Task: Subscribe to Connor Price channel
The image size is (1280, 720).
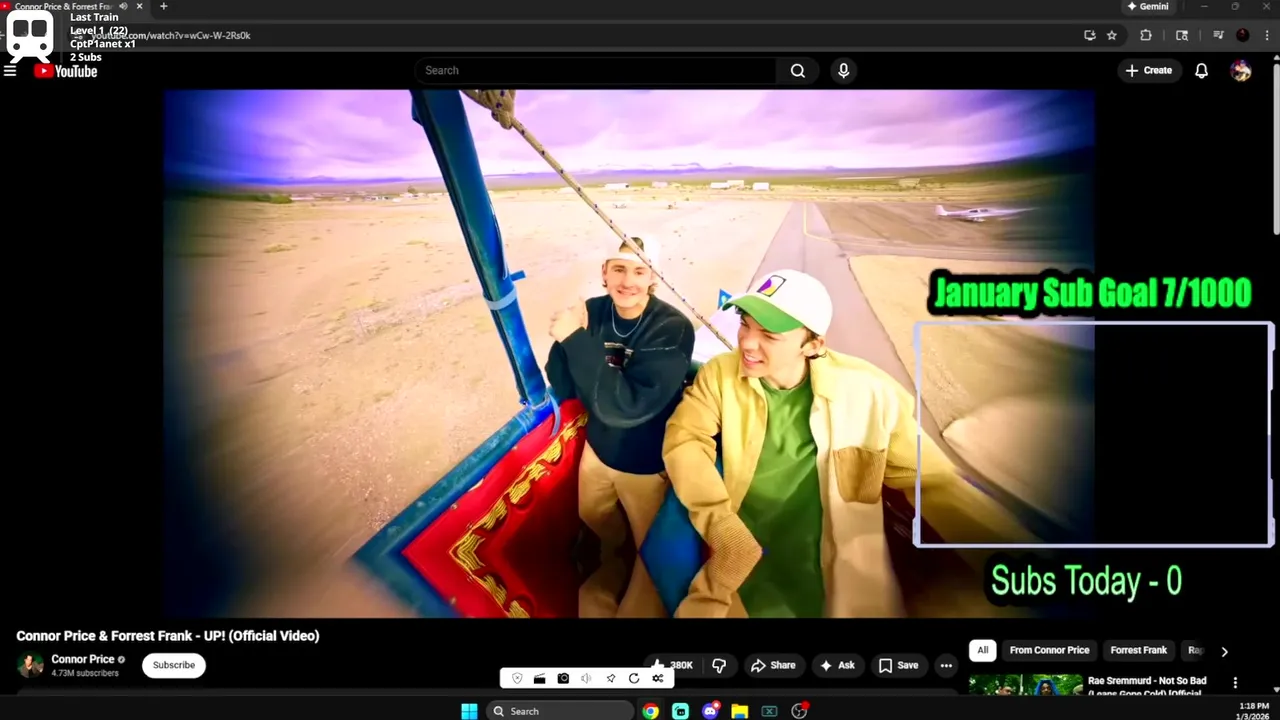Action: pyautogui.click(x=174, y=665)
